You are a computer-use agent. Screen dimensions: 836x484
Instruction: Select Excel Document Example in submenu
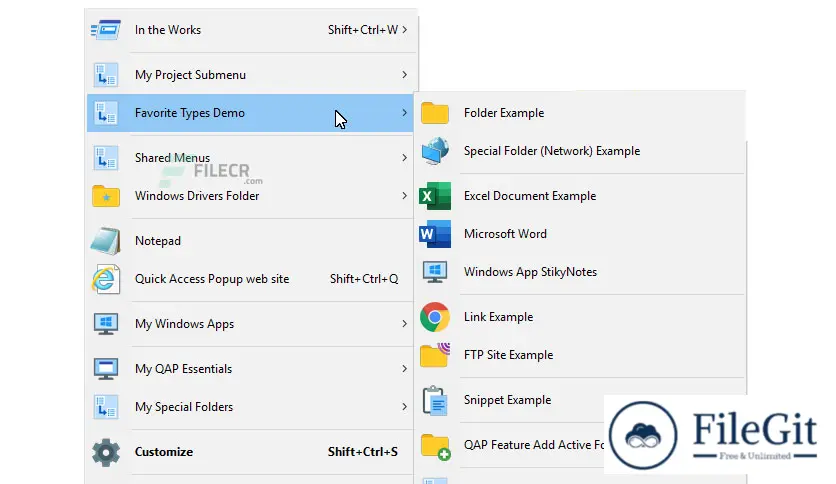(581, 196)
